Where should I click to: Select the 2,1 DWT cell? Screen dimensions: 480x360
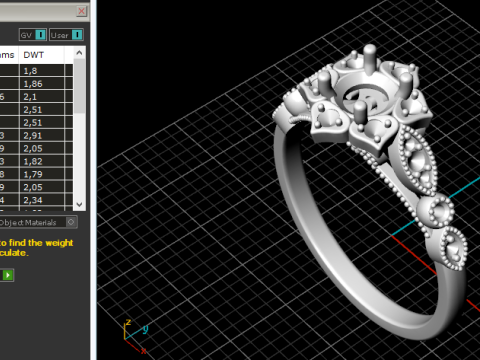tap(42, 97)
